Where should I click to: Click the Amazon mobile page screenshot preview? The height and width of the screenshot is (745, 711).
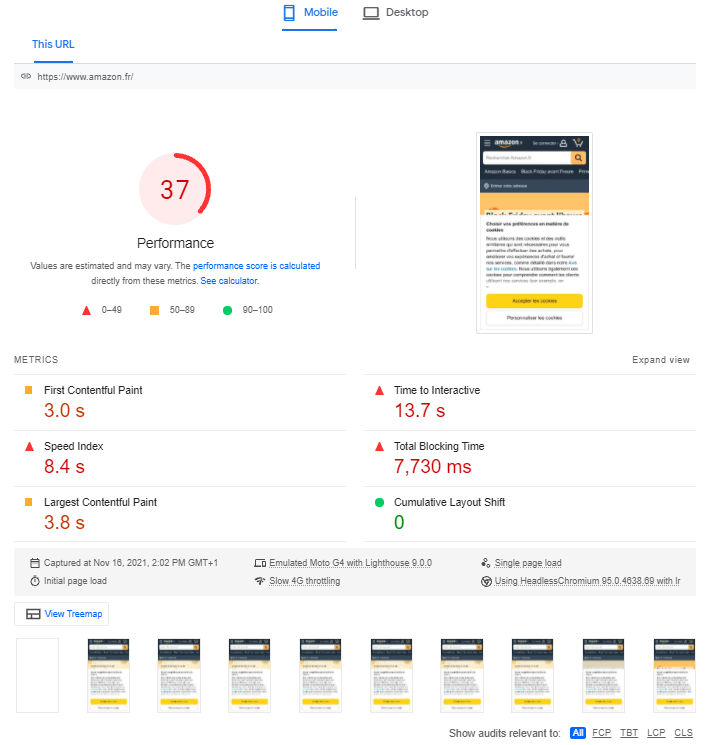(534, 233)
